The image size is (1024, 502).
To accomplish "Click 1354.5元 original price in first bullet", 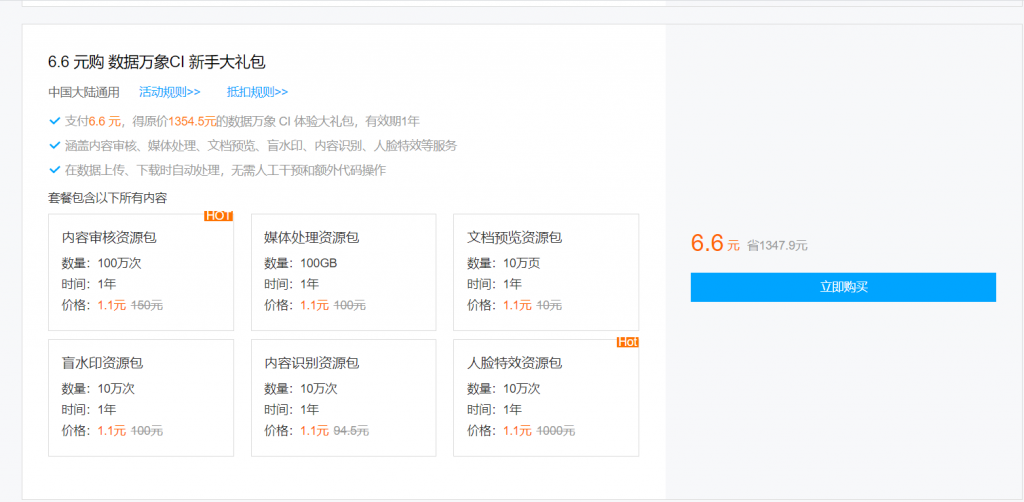I will 192,121.
